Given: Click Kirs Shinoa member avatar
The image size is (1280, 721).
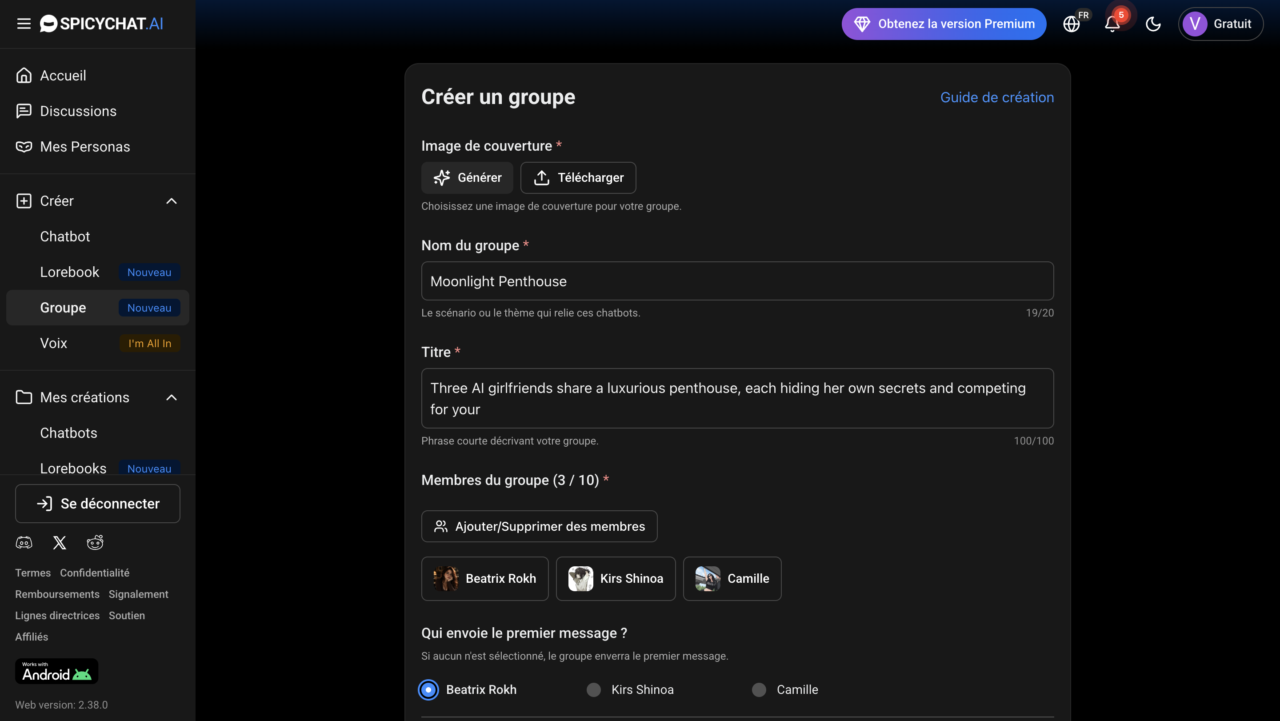Looking at the screenshot, I should click(581, 579).
